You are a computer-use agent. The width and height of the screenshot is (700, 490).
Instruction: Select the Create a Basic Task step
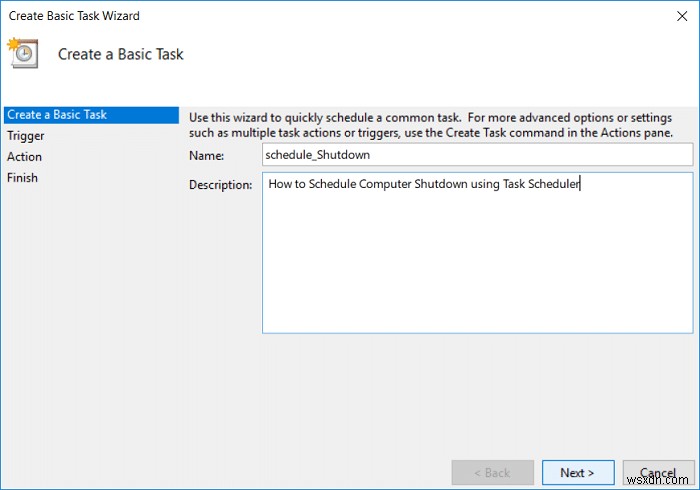point(57,115)
